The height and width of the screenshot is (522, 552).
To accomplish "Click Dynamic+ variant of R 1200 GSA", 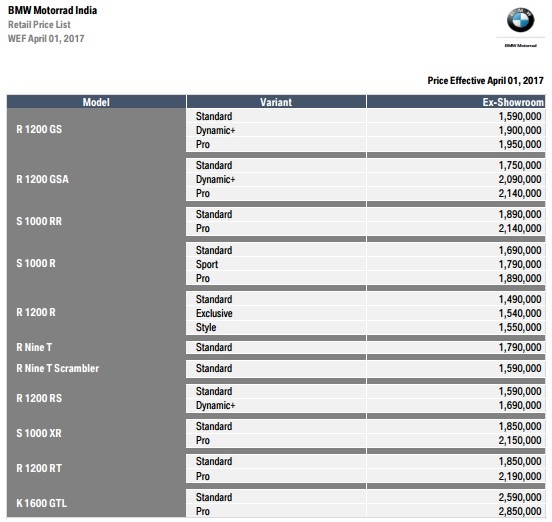I will click(215, 179).
